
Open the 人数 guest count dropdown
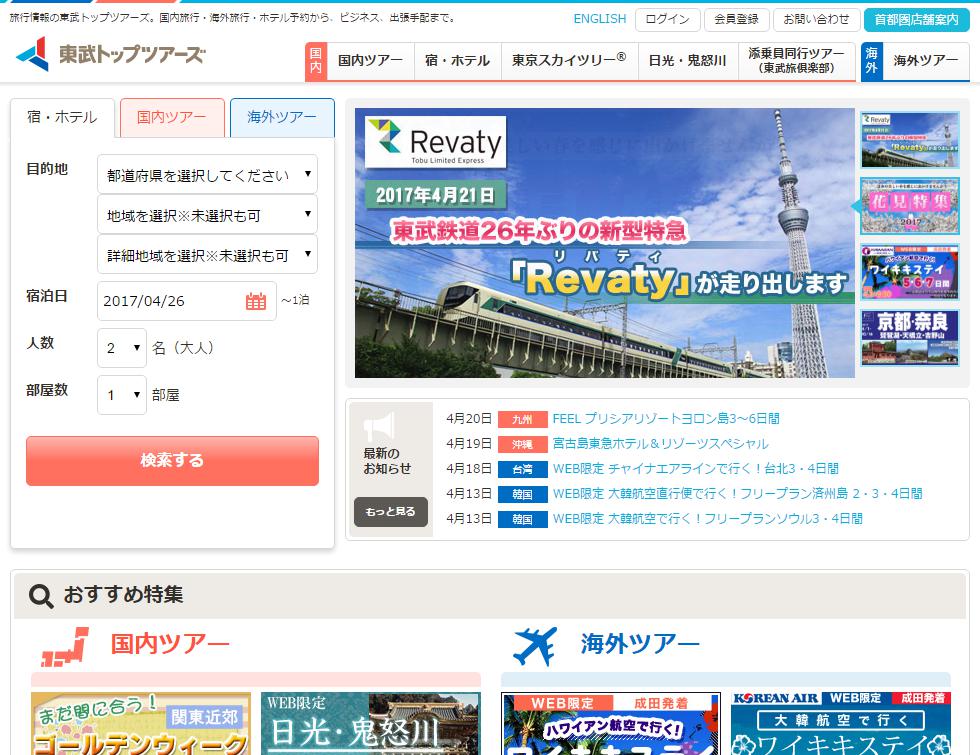pyautogui.click(x=122, y=348)
